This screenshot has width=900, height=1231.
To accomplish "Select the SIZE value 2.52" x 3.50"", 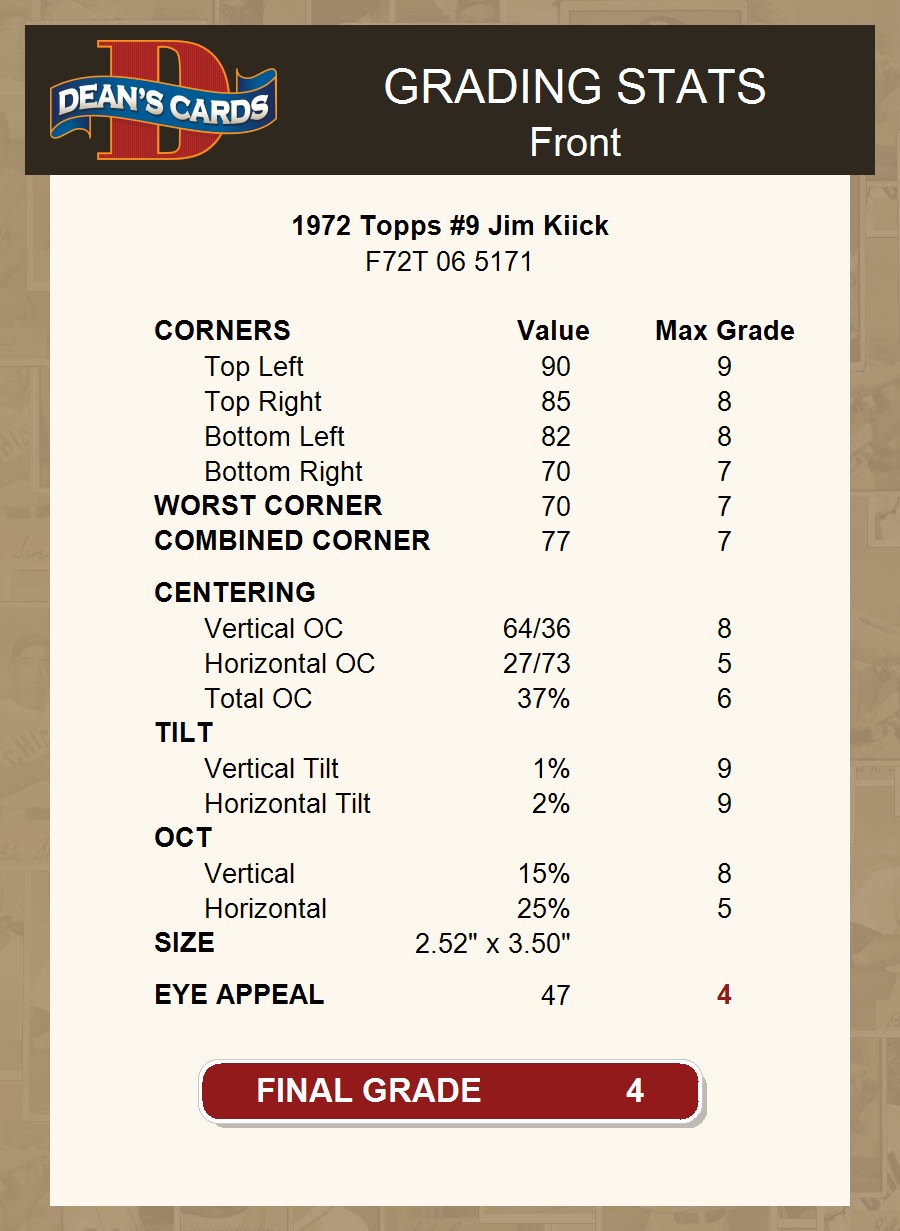I will pyautogui.click(x=492, y=944).
